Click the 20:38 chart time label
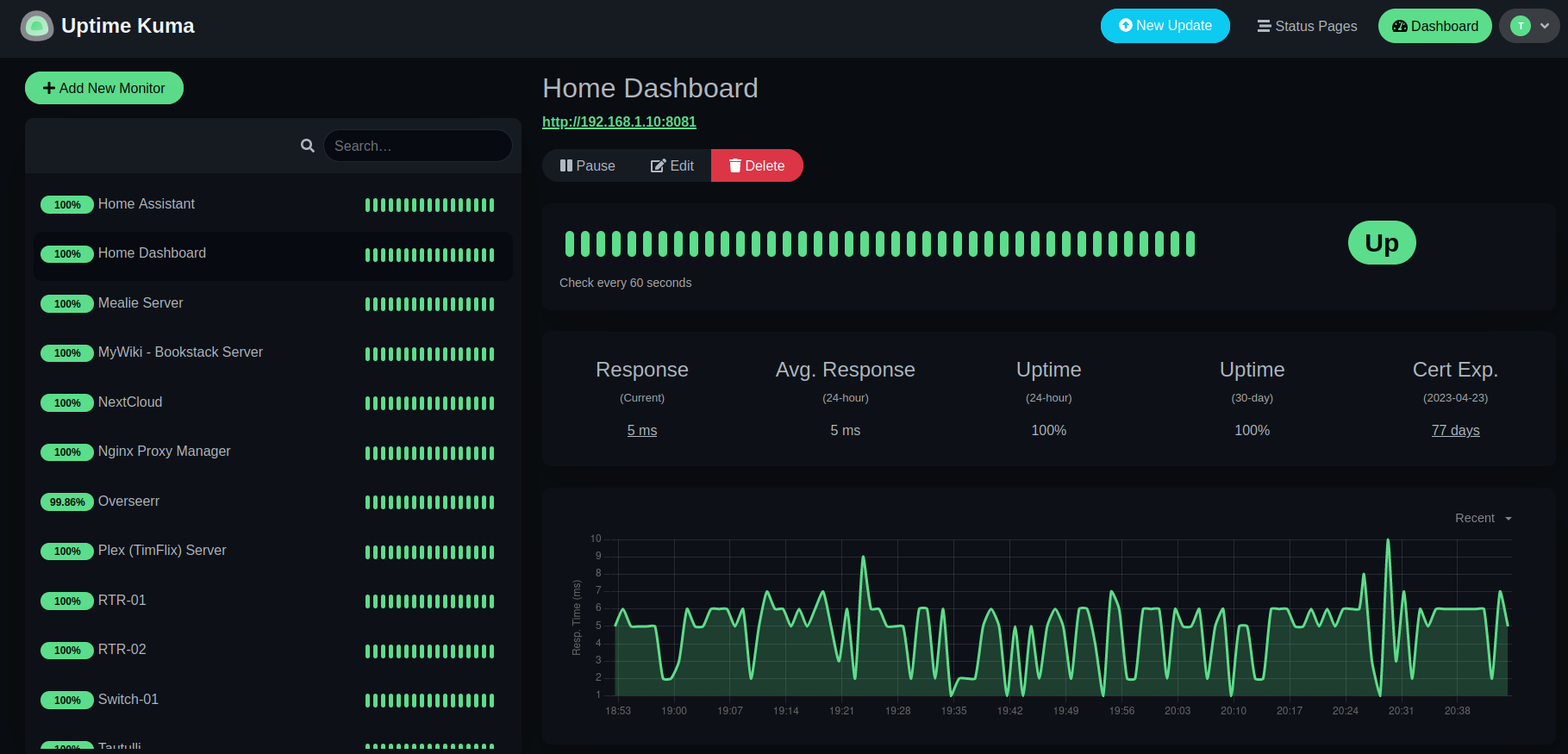This screenshot has width=1568, height=754. (x=1457, y=711)
